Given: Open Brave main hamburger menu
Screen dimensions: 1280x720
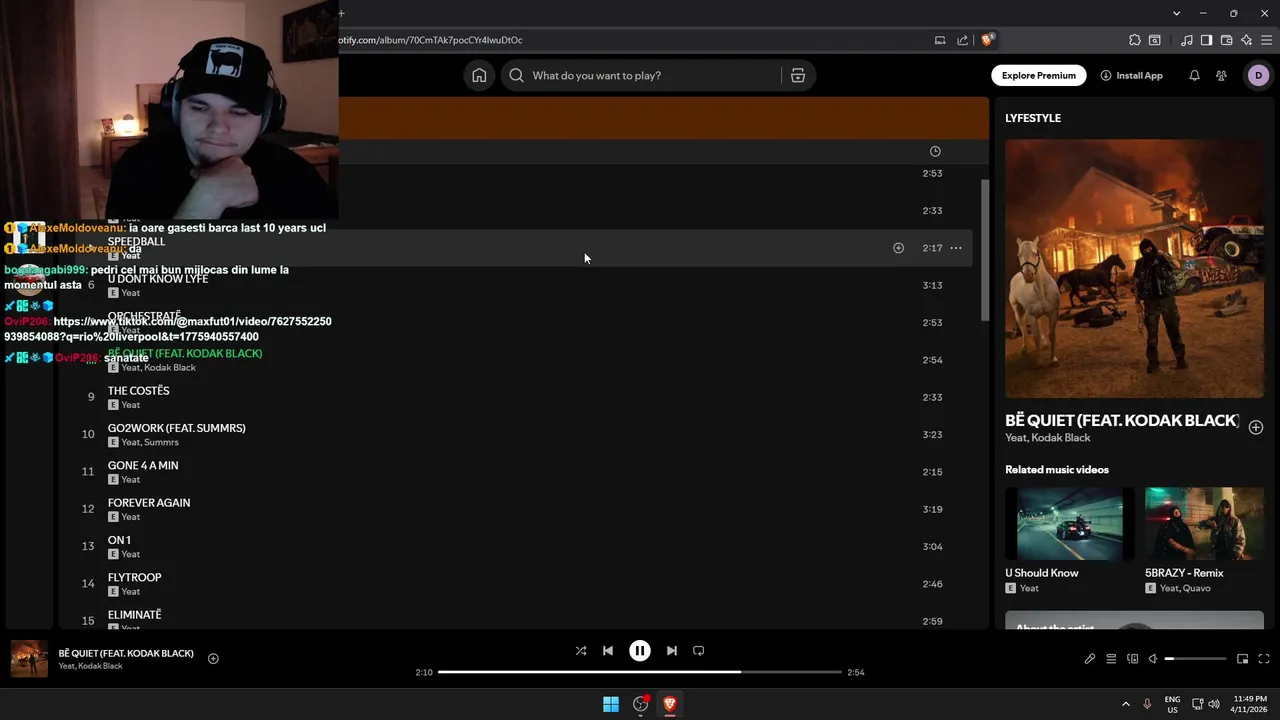Looking at the screenshot, I should [1267, 40].
